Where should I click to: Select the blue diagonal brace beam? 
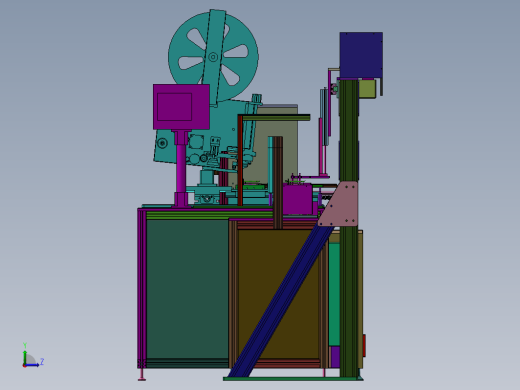pyautogui.click(x=281, y=301)
